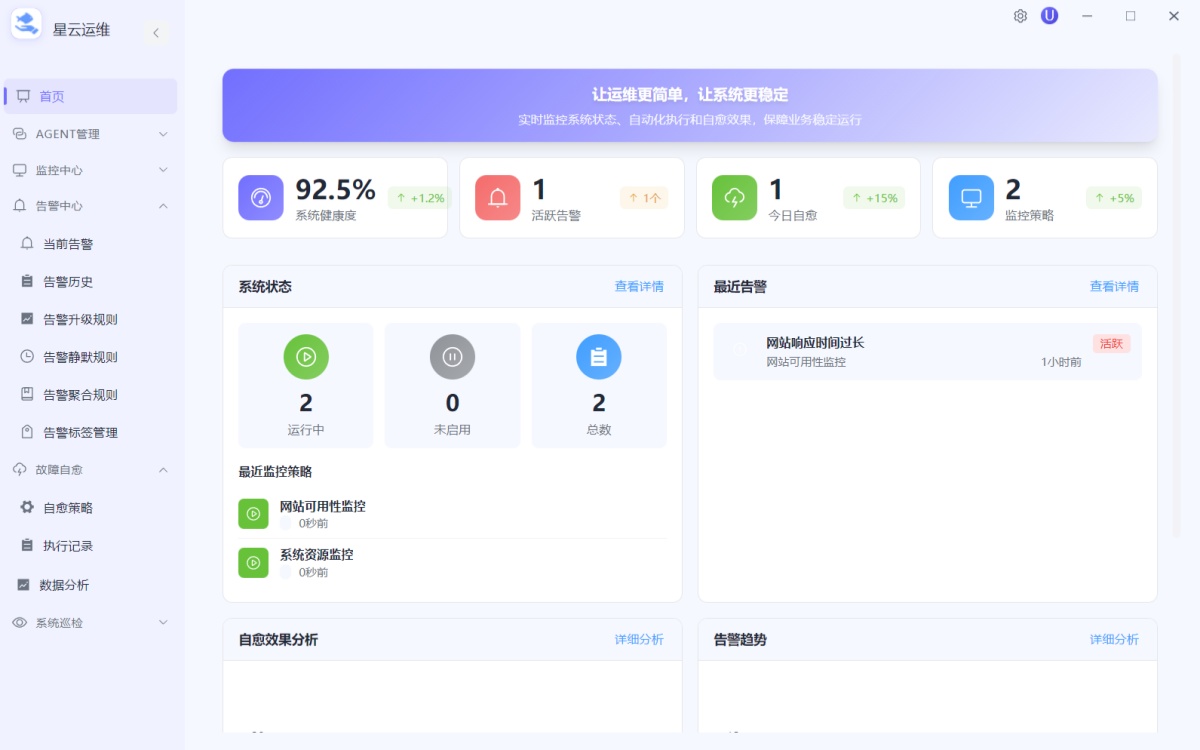1200x750 pixels.
Task: Click the monitor icon on 监控策略 card
Action: coord(970,197)
